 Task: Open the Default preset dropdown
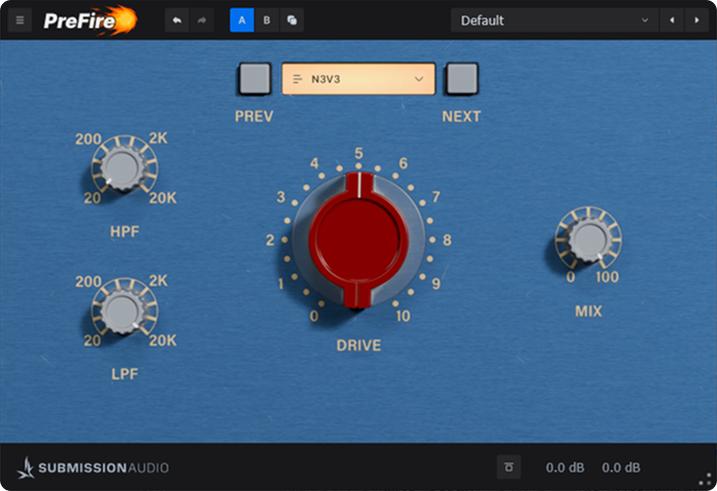[554, 20]
